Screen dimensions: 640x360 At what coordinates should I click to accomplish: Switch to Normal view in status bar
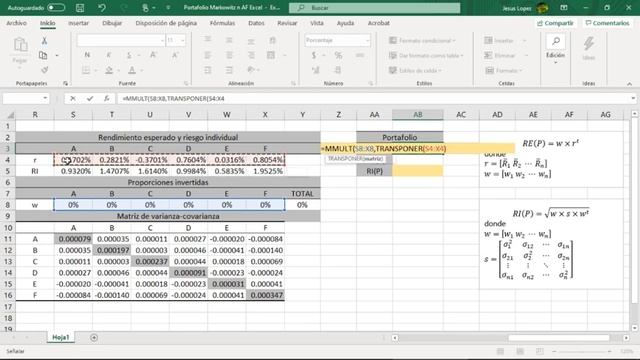[x=500, y=351]
